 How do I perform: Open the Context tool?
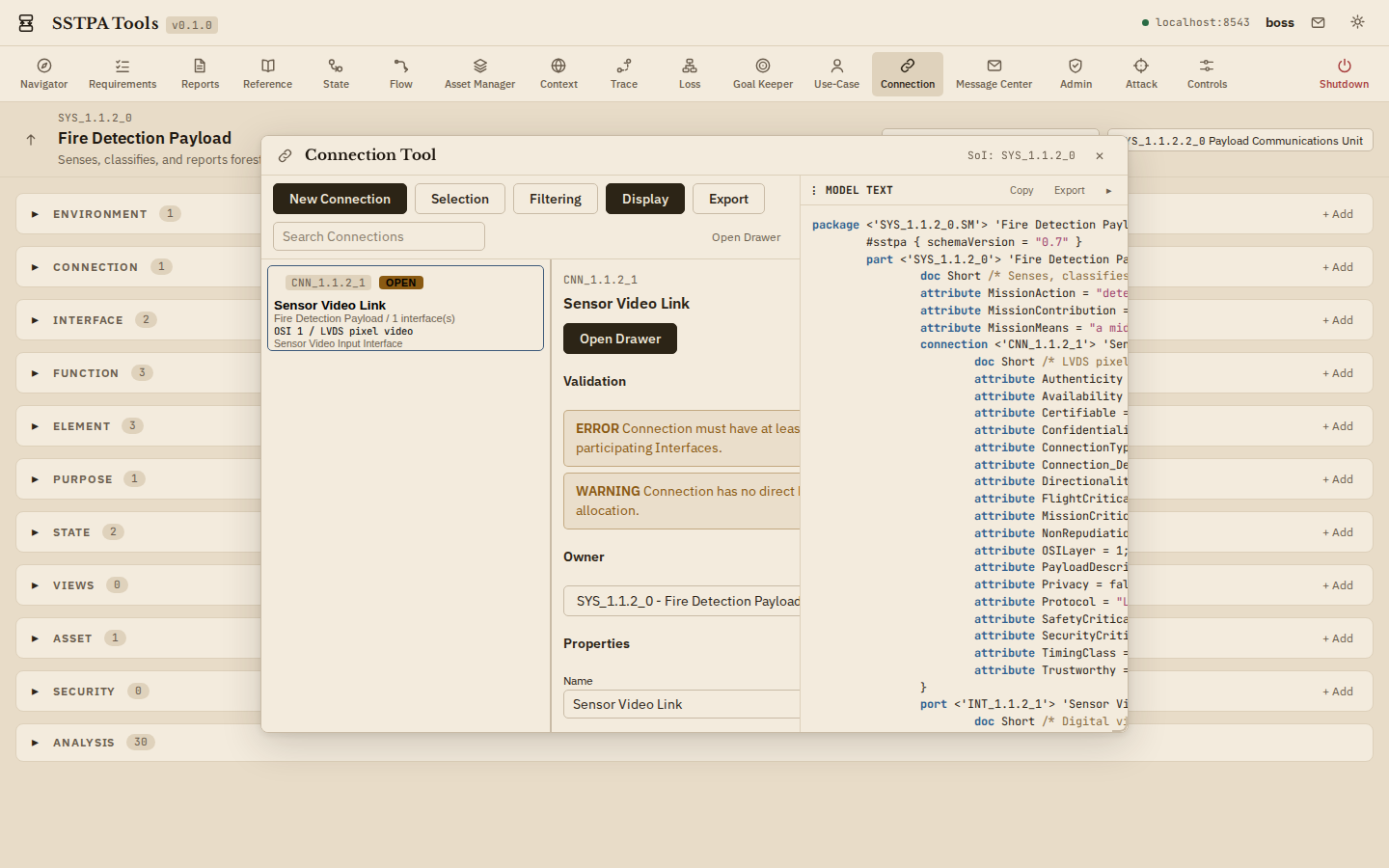[558, 74]
